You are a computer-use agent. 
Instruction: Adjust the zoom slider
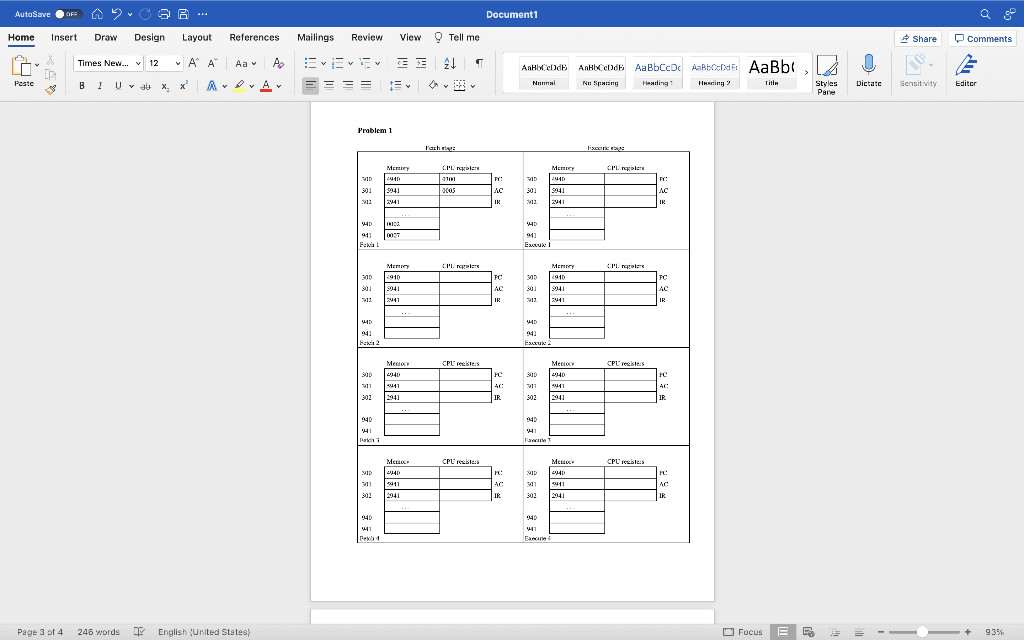[x=922, y=632]
